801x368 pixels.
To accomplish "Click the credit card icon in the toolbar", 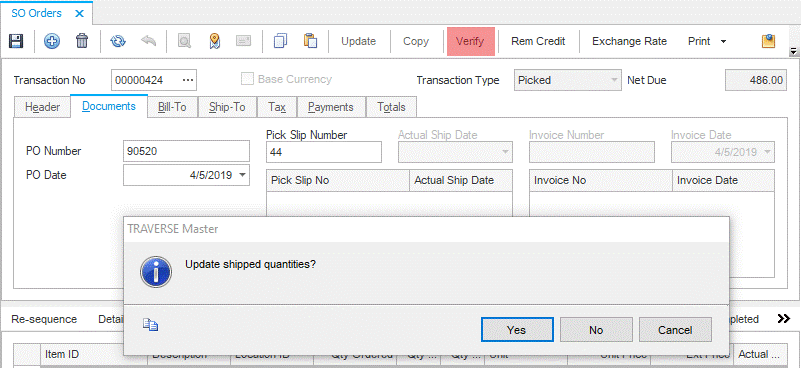I will 243,41.
